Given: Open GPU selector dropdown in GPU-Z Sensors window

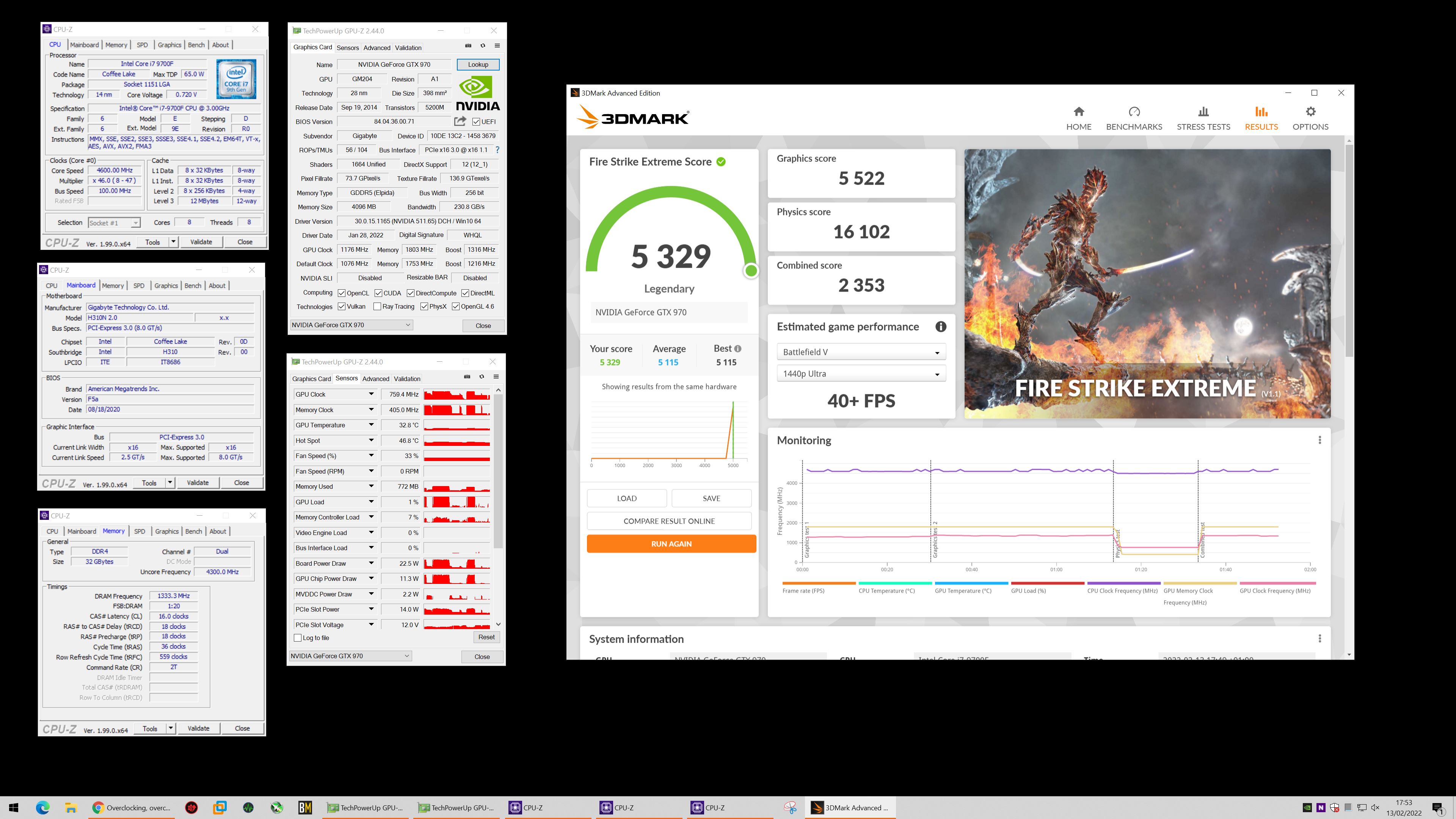Looking at the screenshot, I should click(x=350, y=656).
